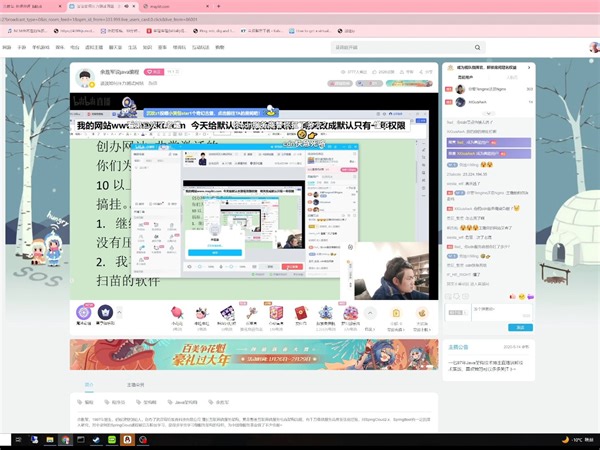Open the first small tool icon under chat
The height and width of the screenshot is (450, 600).
(448, 296)
